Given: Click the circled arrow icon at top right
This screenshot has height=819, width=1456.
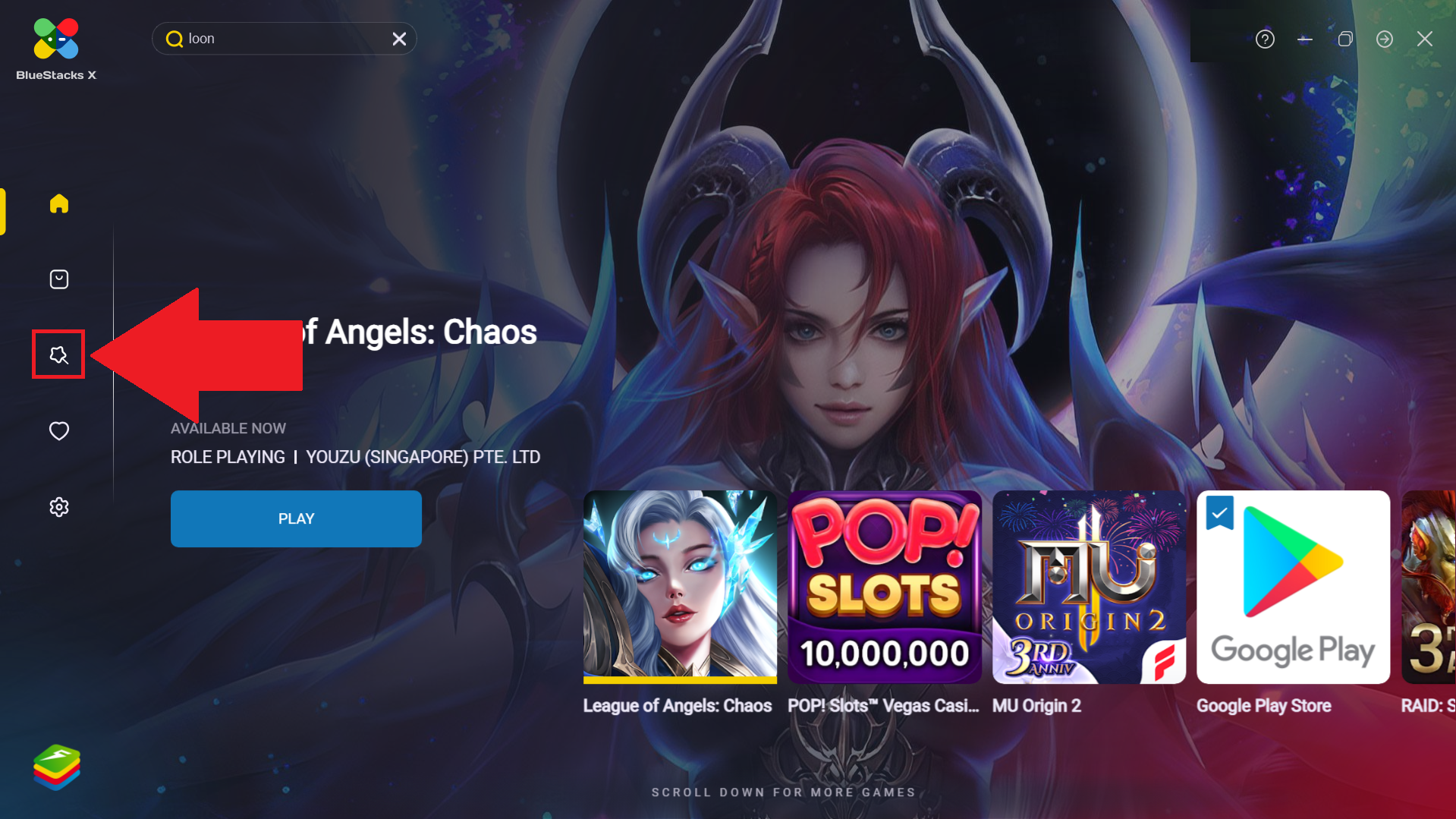Looking at the screenshot, I should click(1385, 39).
